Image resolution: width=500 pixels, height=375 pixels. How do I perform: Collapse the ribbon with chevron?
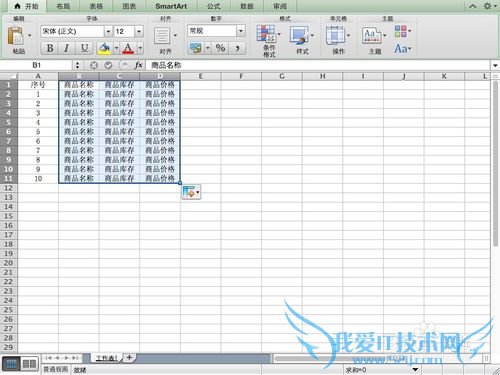point(473,6)
